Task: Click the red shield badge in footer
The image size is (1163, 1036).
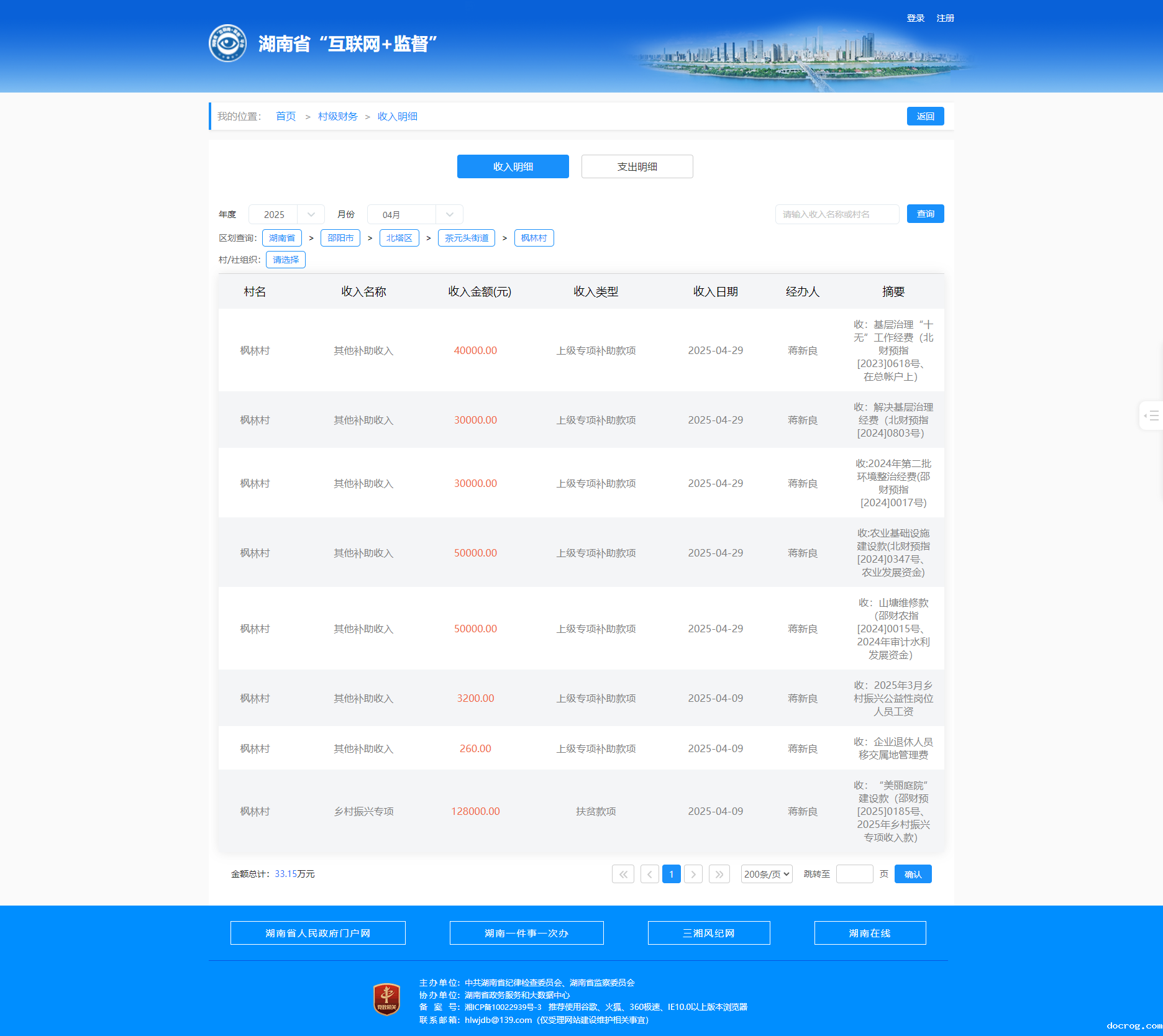Action: click(x=386, y=999)
